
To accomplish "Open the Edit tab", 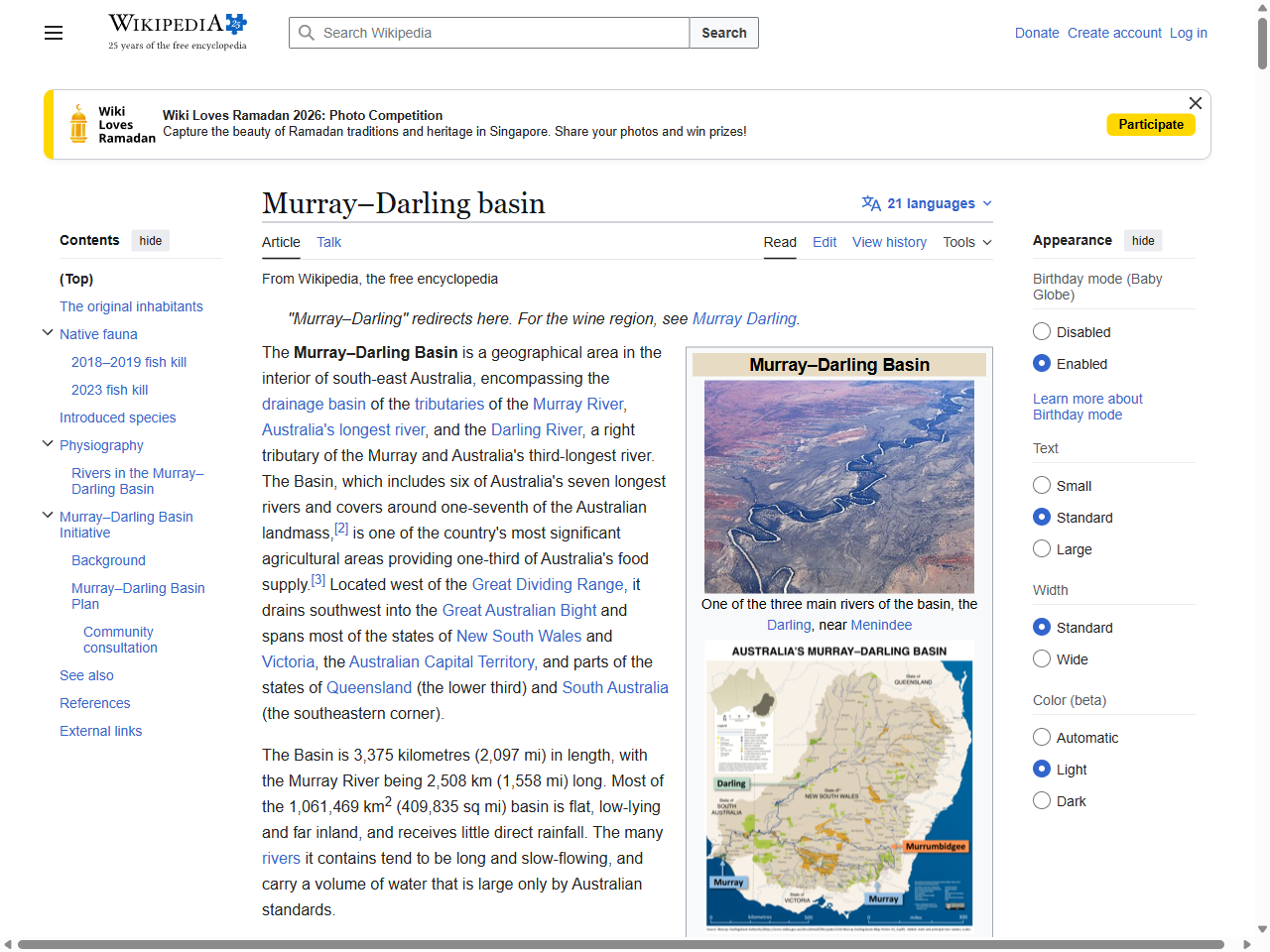I will [x=825, y=242].
